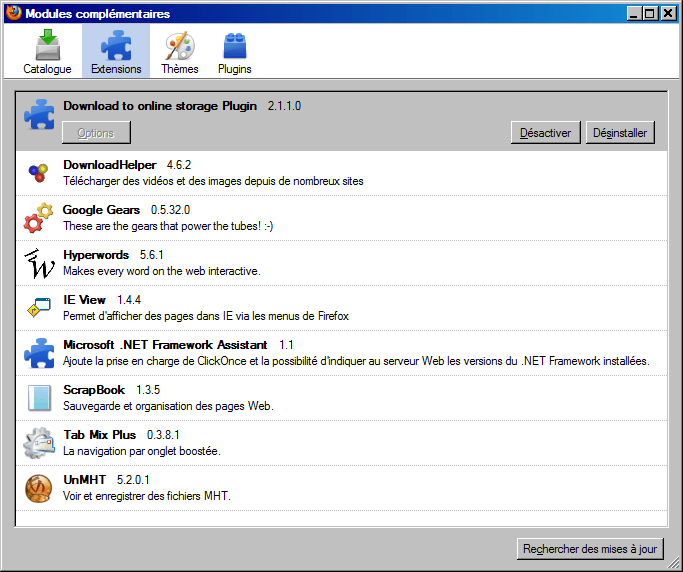Viewport: 683px width, 572px height.
Task: Click IE View version 1.4.4
Action: click(129, 300)
